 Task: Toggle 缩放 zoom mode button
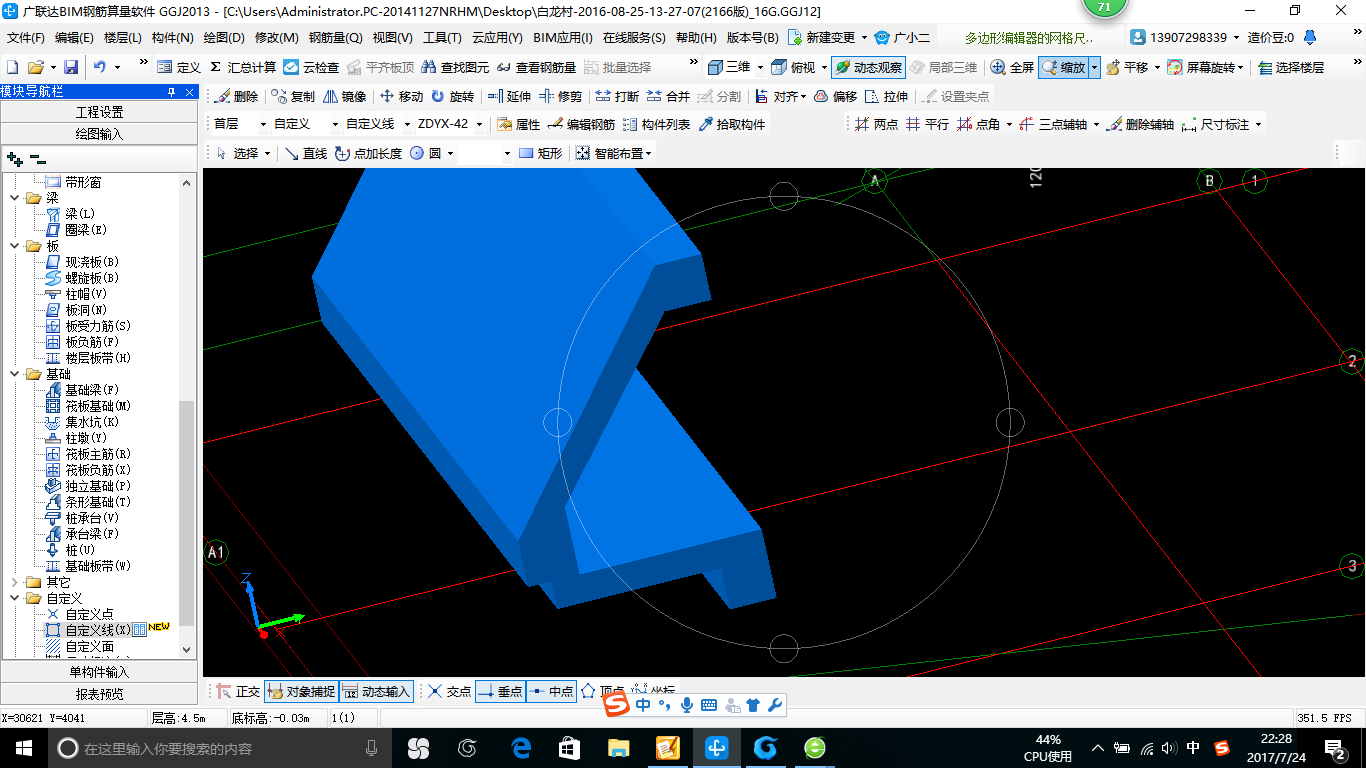(x=1063, y=67)
